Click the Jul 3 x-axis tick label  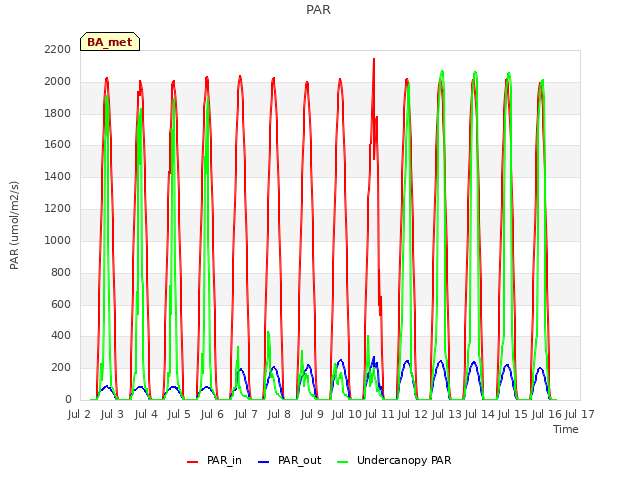point(112,414)
